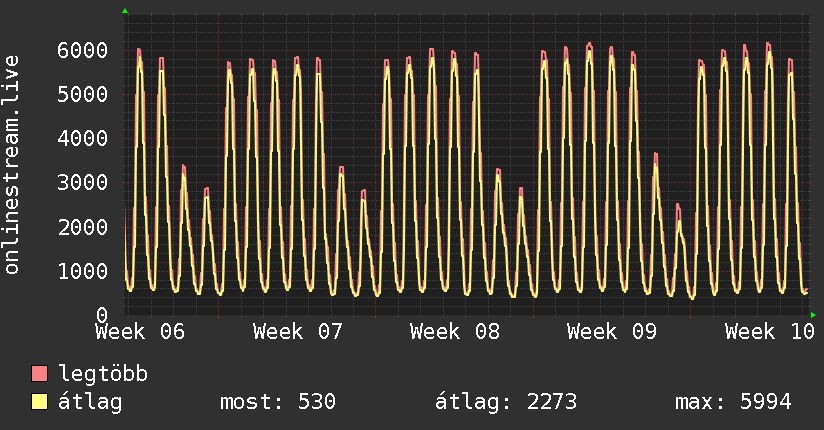Click the yellow átlag legend swatch
Screen dimensions: 824x430
[x=39, y=401]
